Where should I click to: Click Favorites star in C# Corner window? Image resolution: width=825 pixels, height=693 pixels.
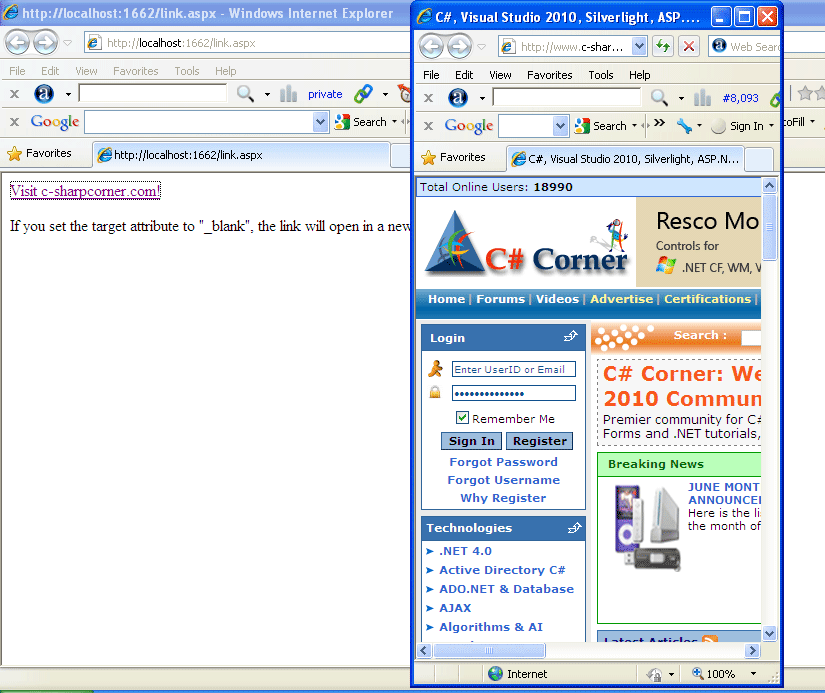429,157
